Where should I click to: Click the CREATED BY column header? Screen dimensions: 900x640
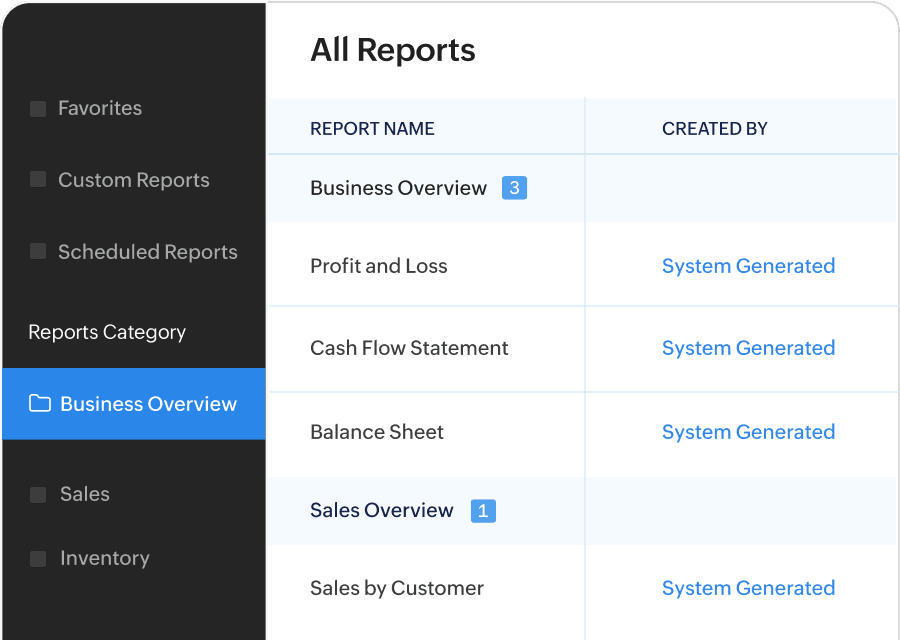(x=715, y=129)
